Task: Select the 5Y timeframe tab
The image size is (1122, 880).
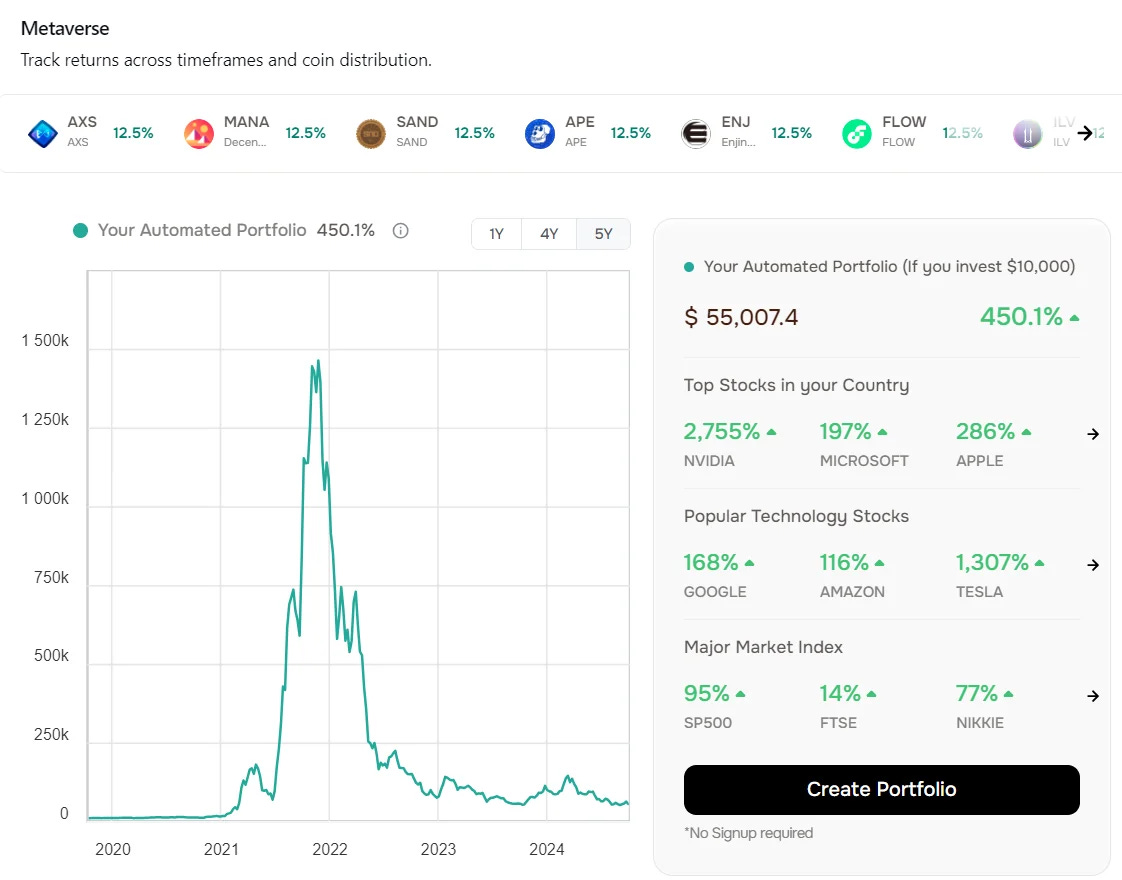Action: 603,234
